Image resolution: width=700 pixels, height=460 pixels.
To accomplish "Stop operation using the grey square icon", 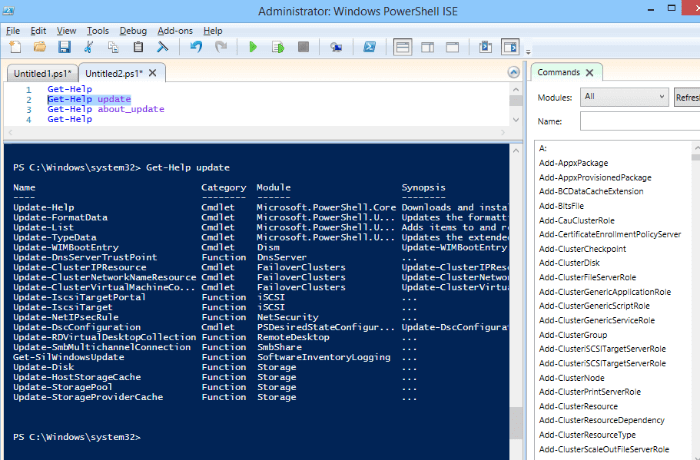I will coord(303,47).
